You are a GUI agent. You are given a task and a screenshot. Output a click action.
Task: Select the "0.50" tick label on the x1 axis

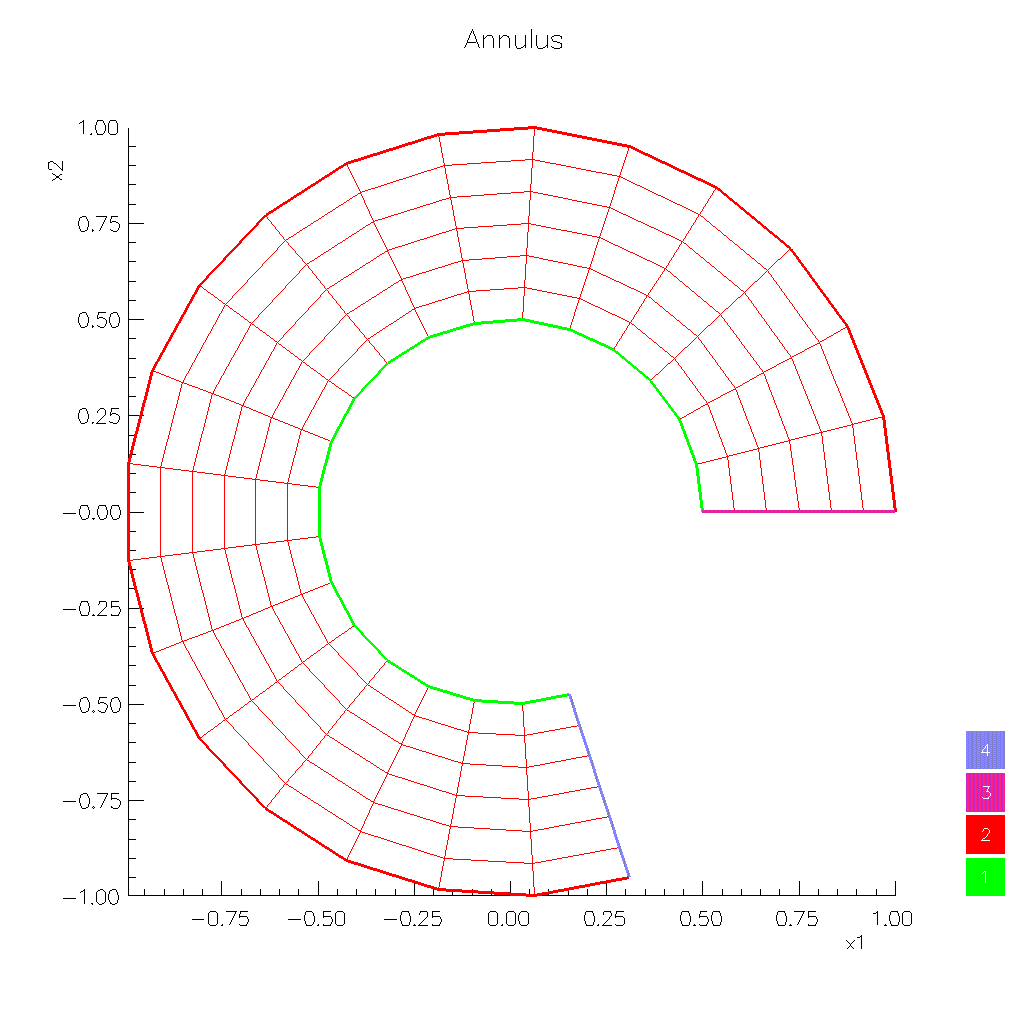701,920
